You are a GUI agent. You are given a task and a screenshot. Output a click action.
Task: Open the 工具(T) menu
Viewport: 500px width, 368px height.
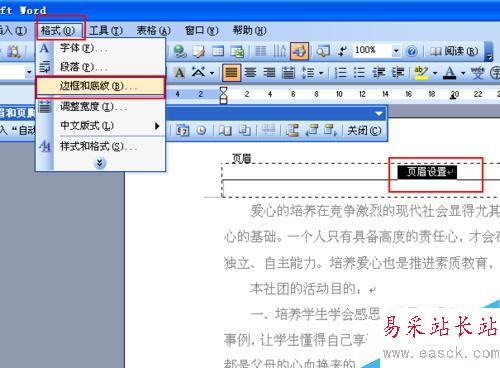[106, 31]
